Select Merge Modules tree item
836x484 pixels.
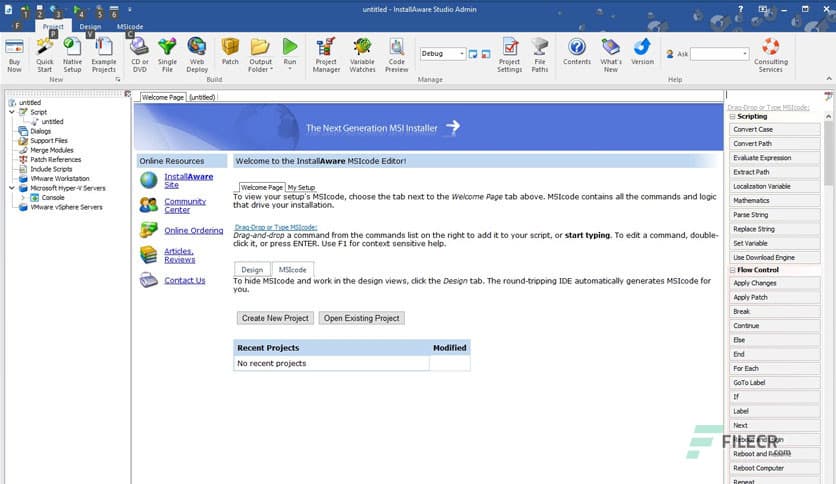pyautogui.click(x=52, y=150)
